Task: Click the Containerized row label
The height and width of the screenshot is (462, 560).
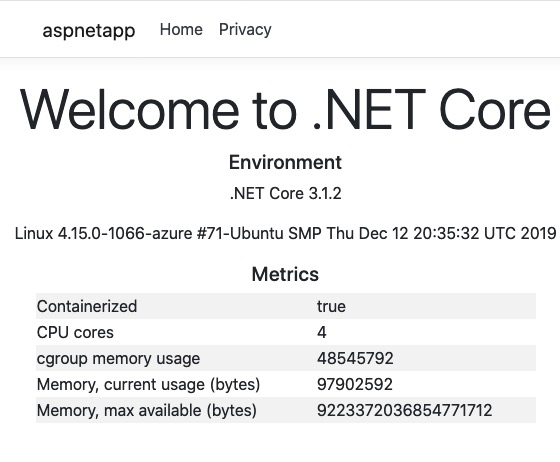Action: (87, 306)
